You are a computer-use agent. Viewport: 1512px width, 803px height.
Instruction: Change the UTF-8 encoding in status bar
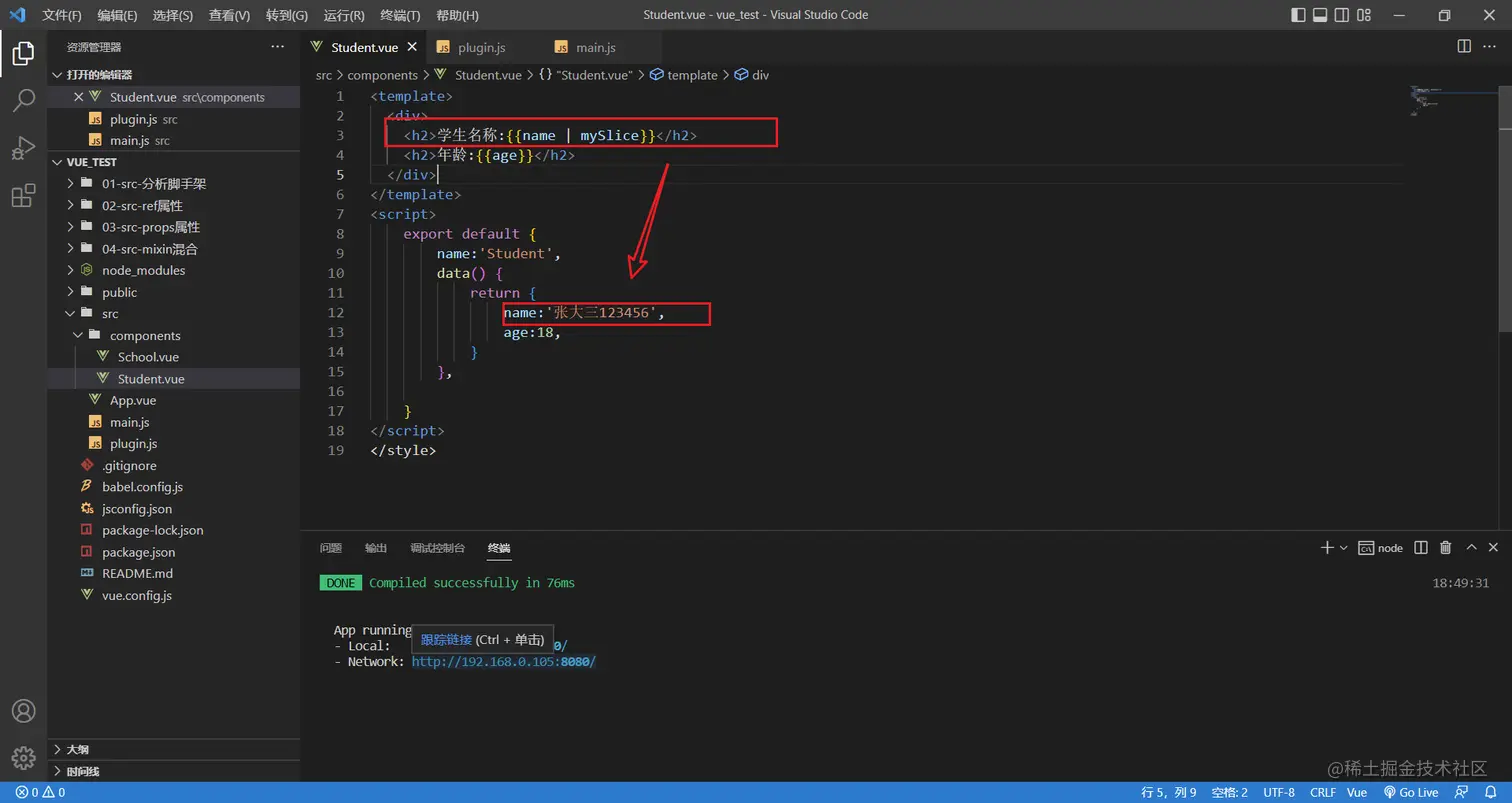click(1279, 792)
